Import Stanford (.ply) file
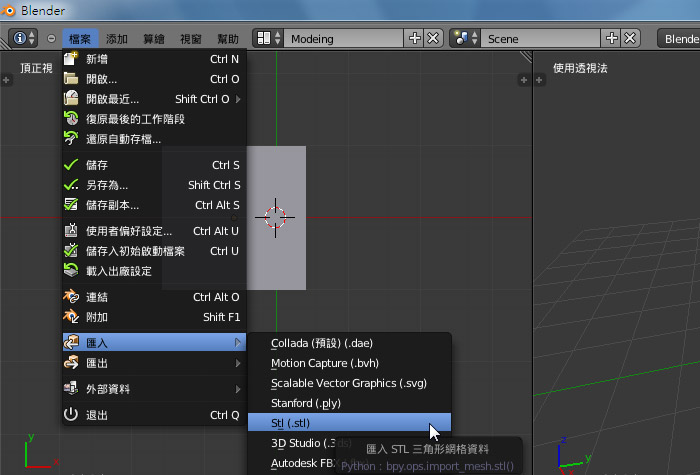The width and height of the screenshot is (700, 475). (x=350, y=403)
